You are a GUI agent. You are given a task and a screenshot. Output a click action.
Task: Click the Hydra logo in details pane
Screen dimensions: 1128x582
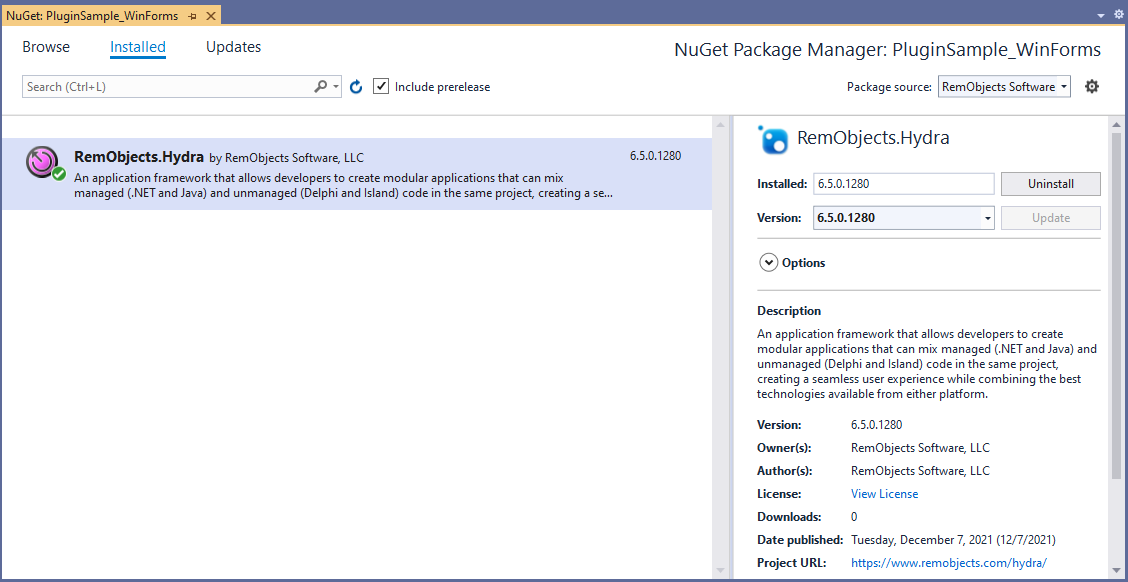pos(773,139)
